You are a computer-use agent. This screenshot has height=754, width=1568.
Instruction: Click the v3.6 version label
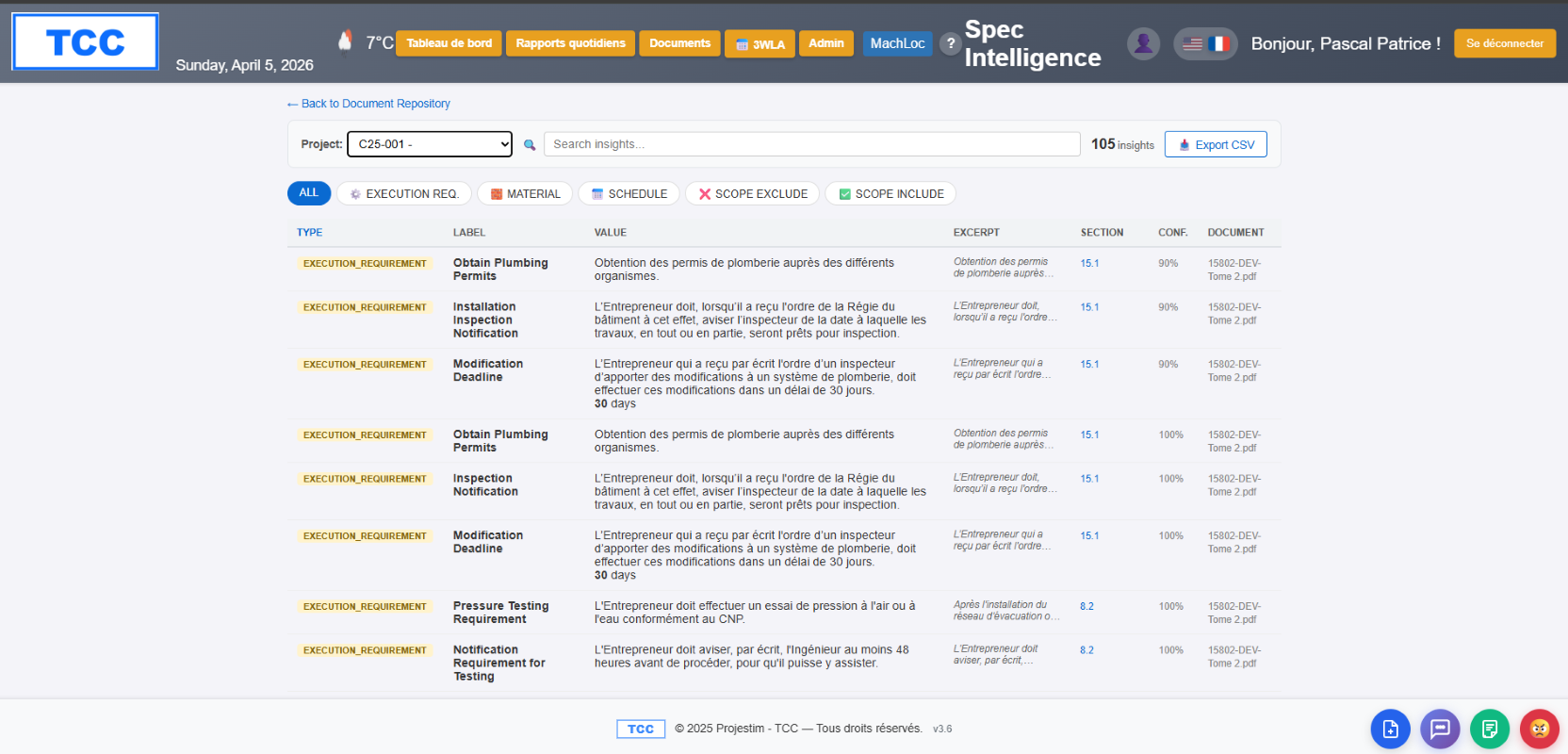tap(942, 729)
